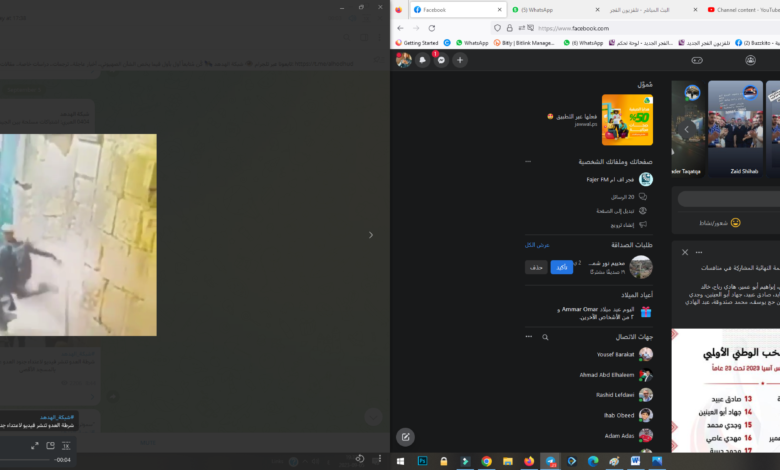Enable picture-in-picture in Telegram video player
This screenshot has width=780, height=470.
pos(50,446)
